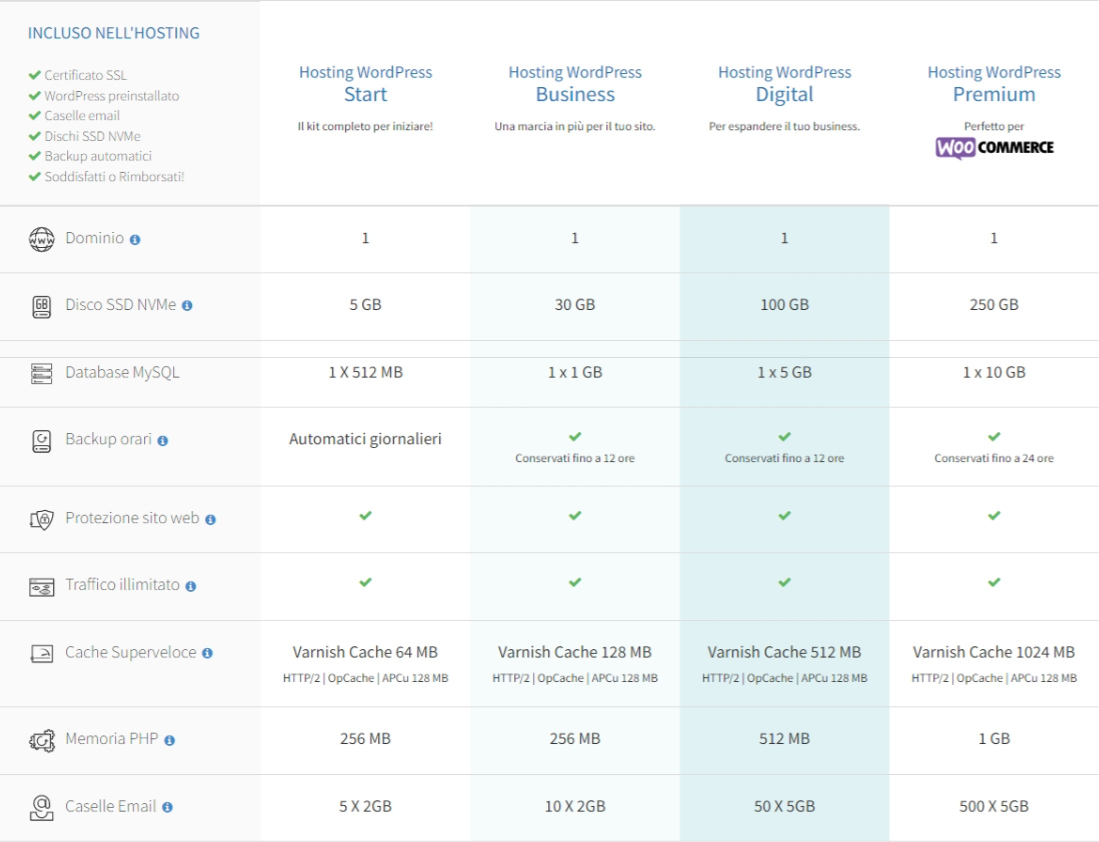
Task: Click the Caselle Email at-sign icon
Action: pyautogui.click(x=41, y=808)
